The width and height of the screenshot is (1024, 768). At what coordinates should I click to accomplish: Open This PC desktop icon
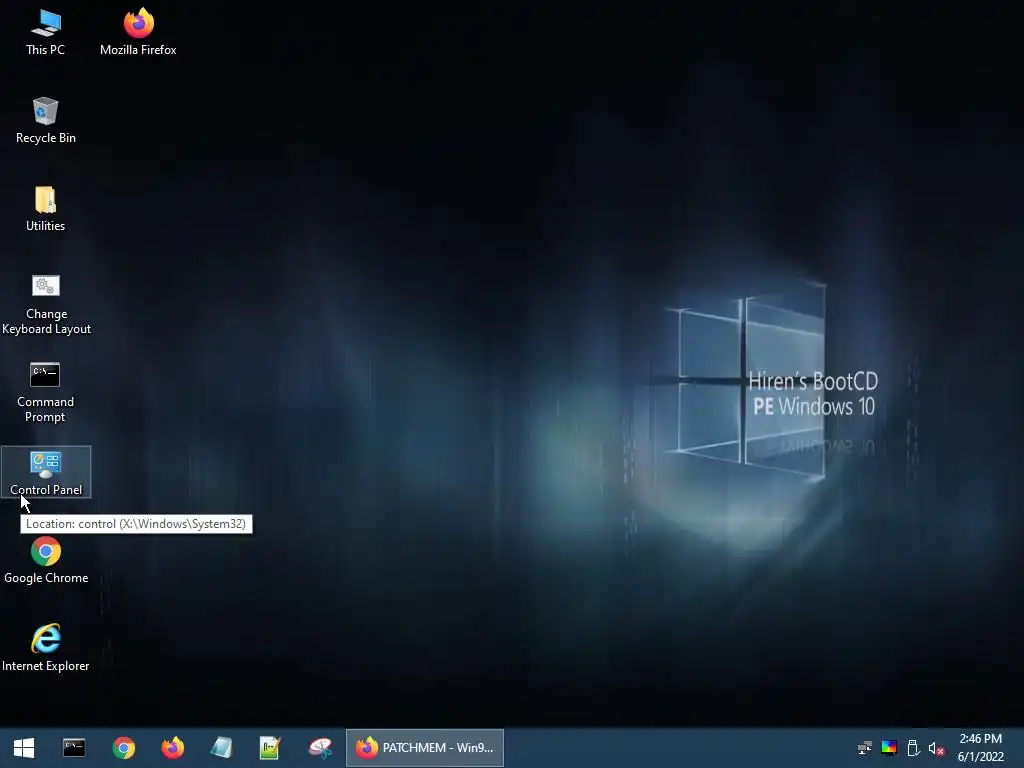(45, 32)
